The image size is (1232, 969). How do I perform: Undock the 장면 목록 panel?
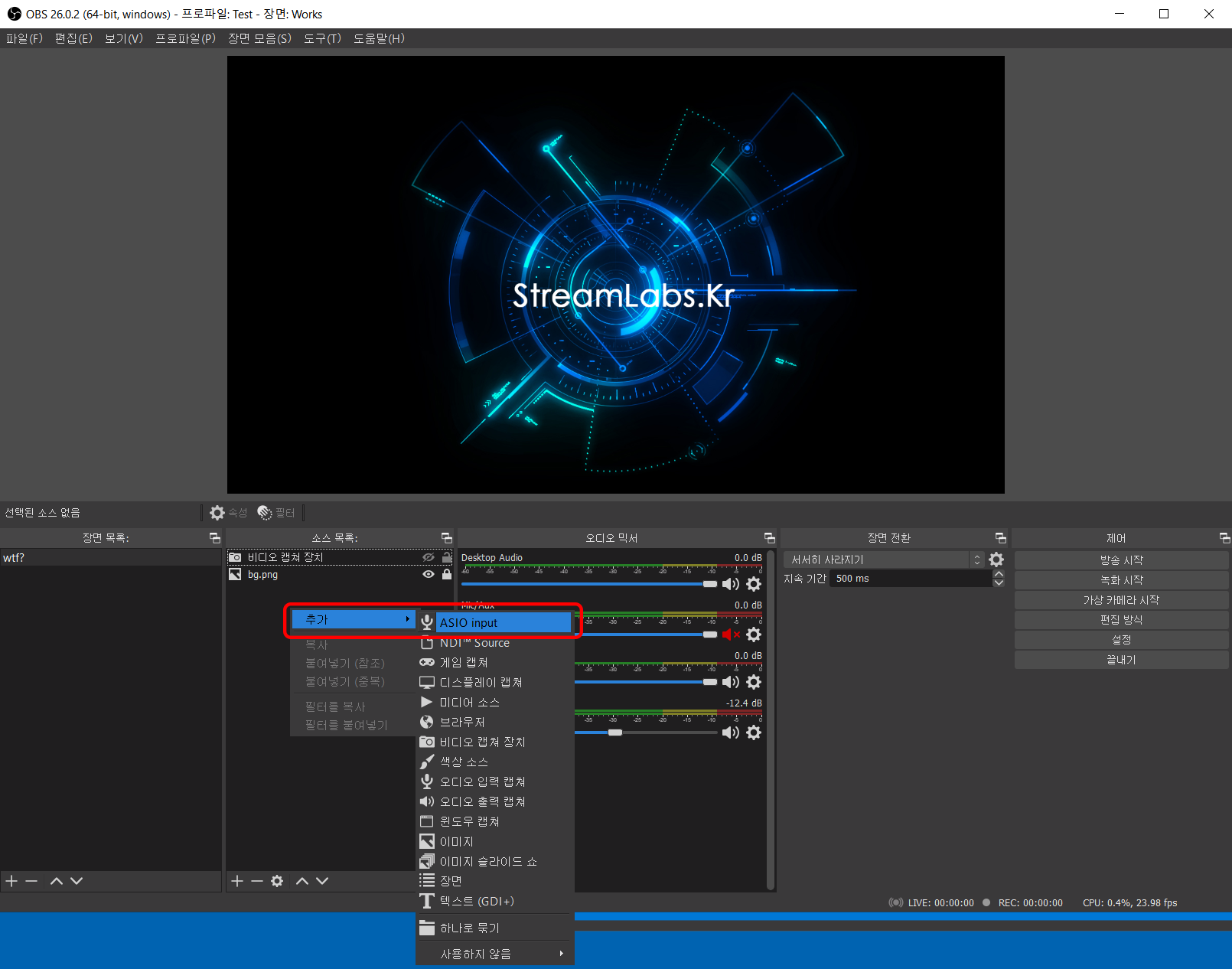click(215, 538)
